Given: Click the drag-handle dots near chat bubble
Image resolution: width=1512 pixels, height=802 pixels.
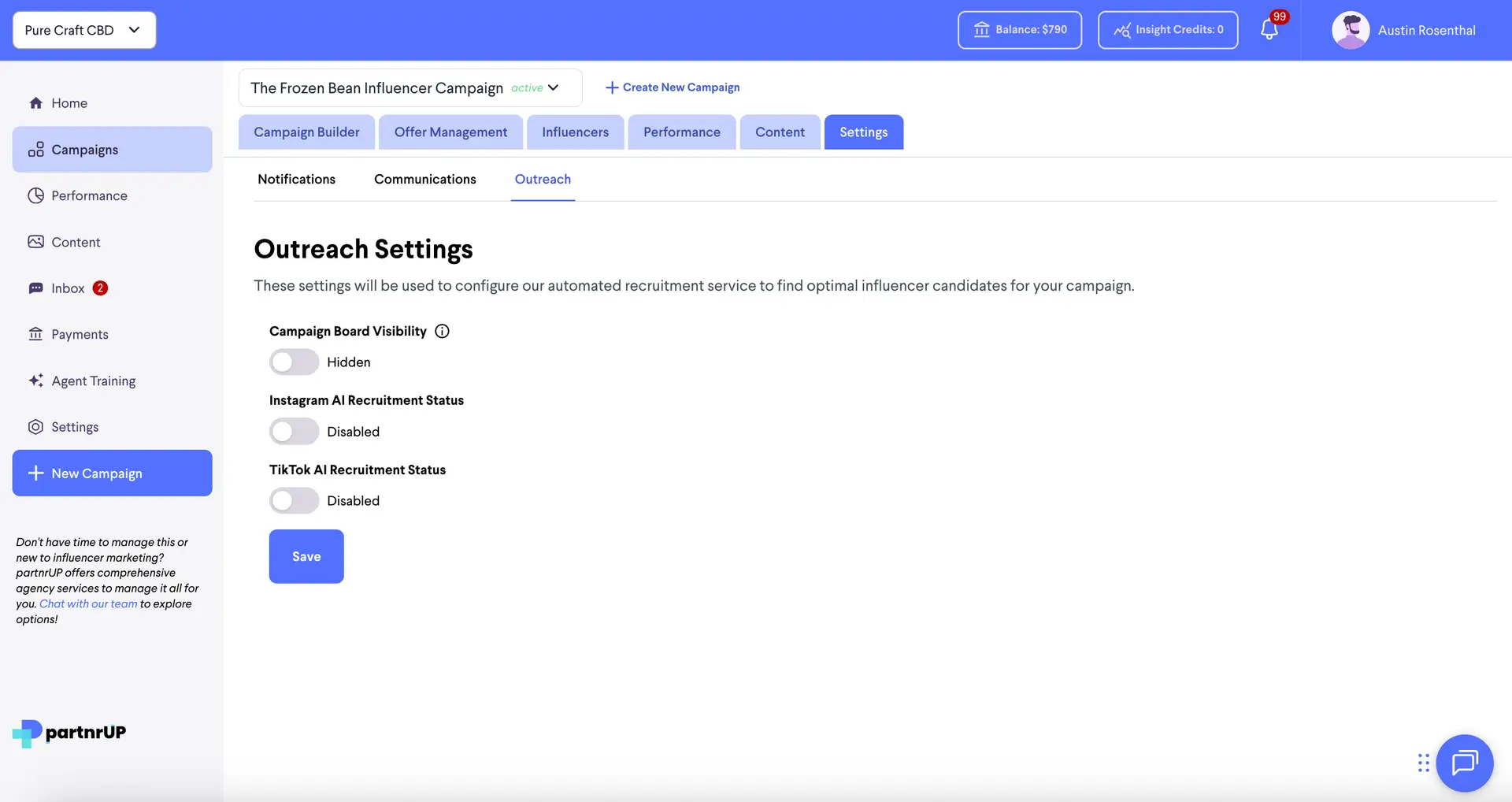Looking at the screenshot, I should click(x=1423, y=763).
